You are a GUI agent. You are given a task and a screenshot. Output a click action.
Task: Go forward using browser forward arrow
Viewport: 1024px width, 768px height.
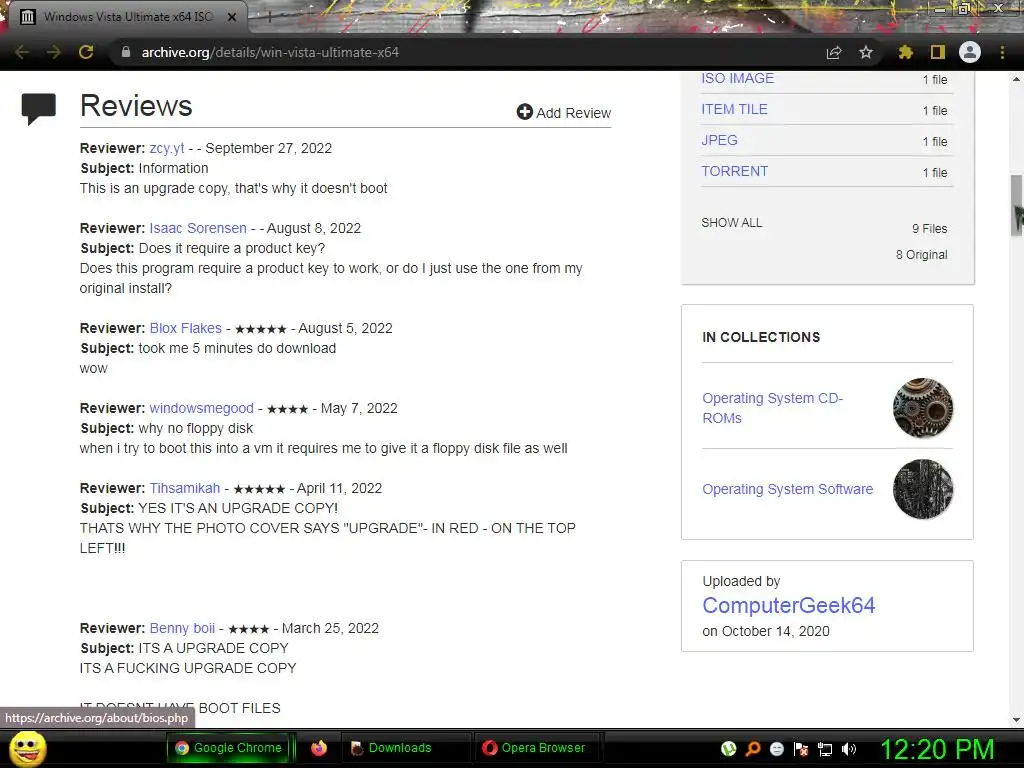click(54, 52)
